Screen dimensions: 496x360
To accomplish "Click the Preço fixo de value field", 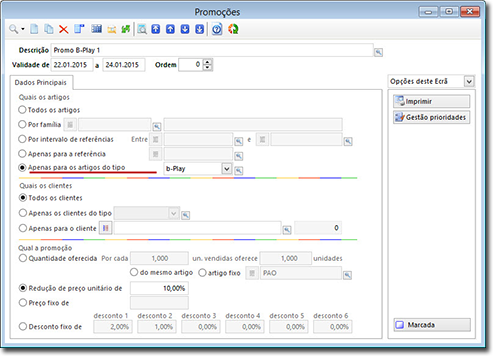I will pyautogui.click(x=159, y=303).
